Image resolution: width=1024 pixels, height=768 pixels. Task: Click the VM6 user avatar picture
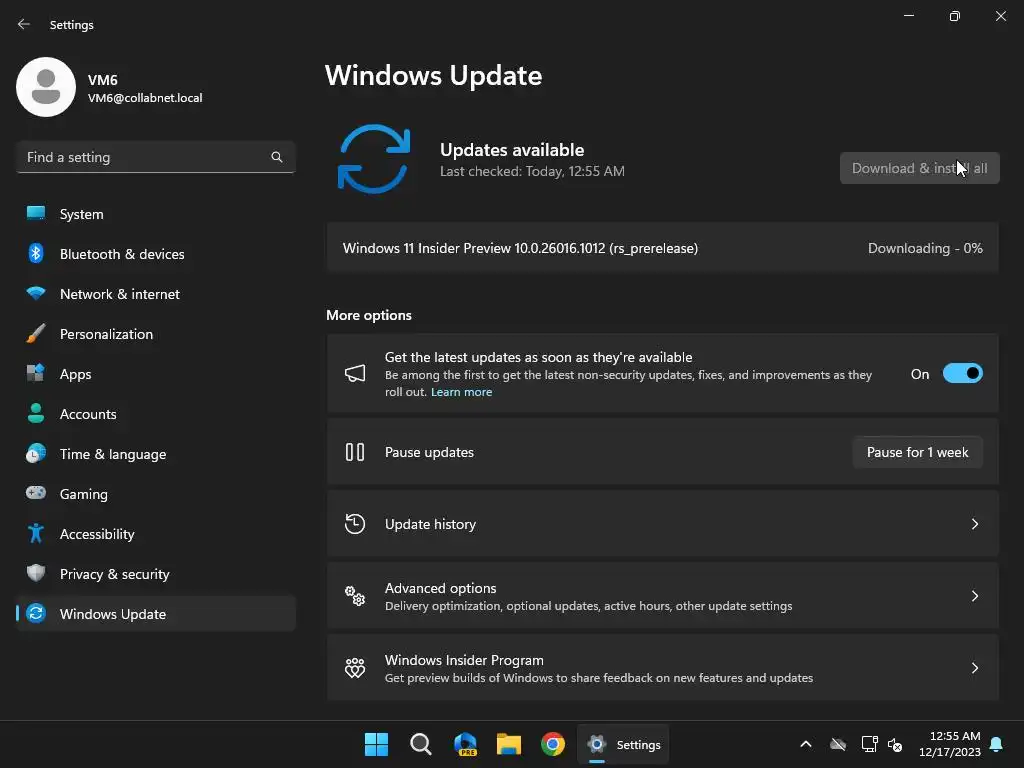point(46,87)
